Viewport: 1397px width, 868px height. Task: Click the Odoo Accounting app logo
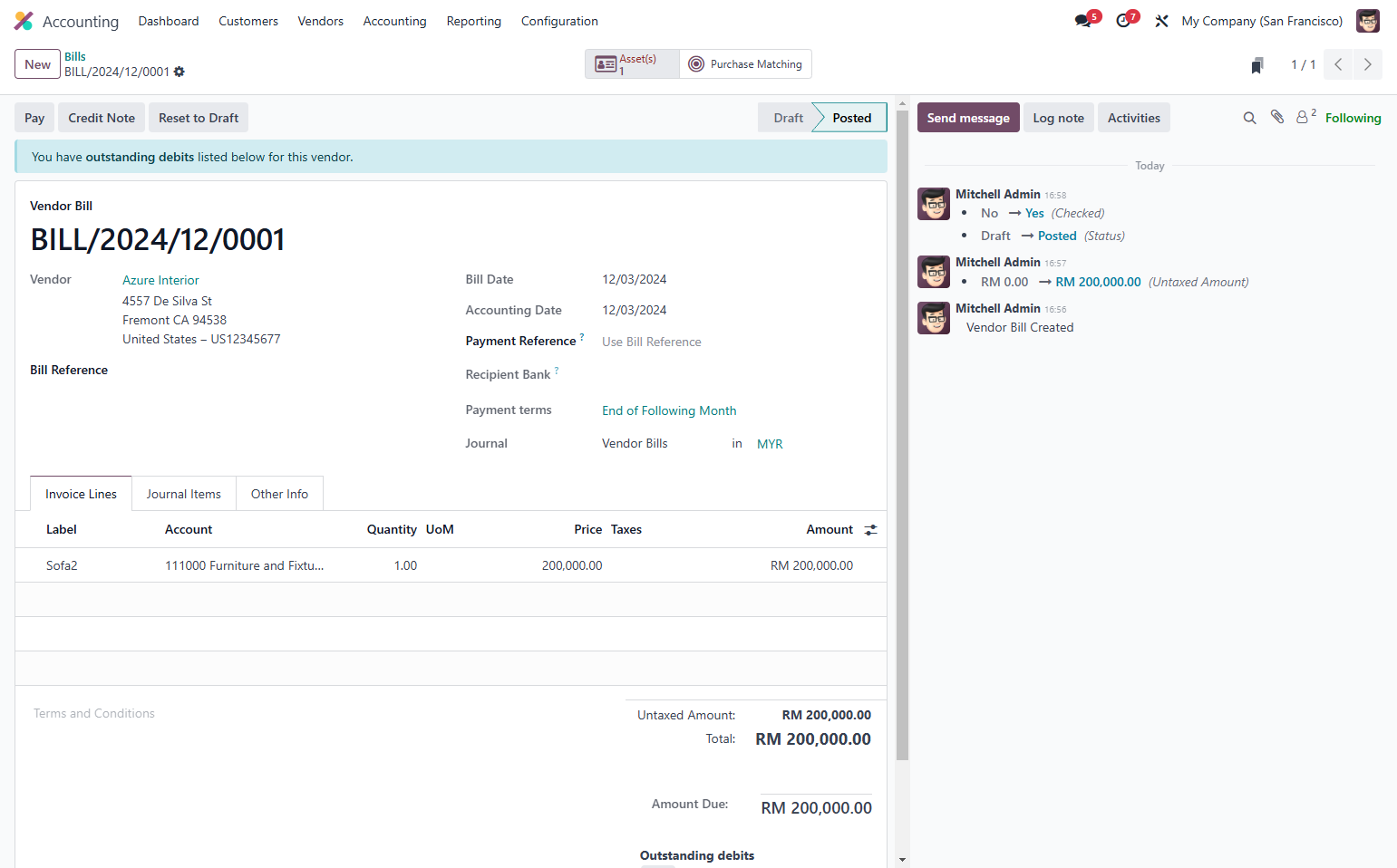[x=24, y=21]
